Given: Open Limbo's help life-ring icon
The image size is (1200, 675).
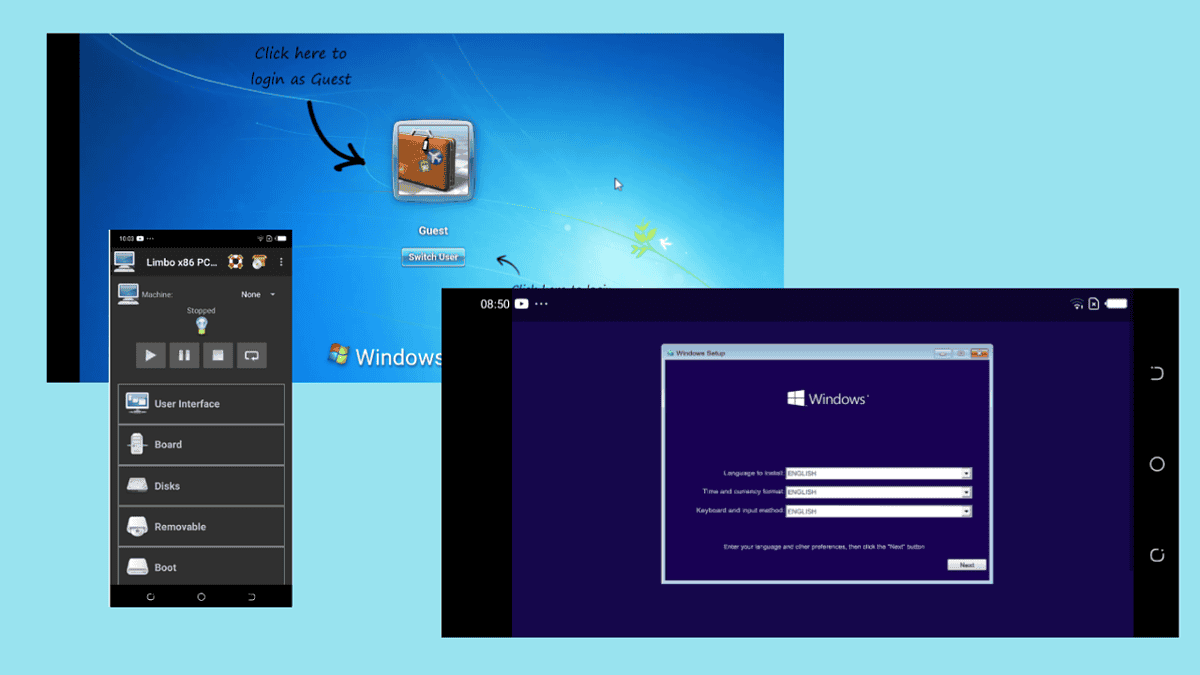Looking at the screenshot, I should tap(237, 260).
